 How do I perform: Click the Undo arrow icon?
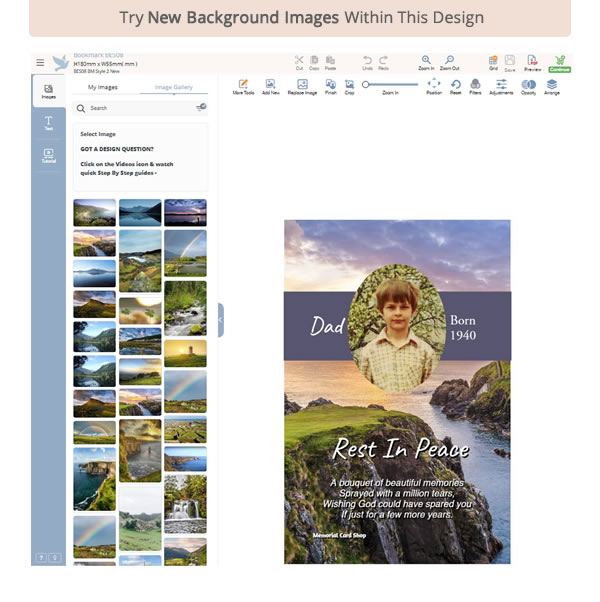pos(367,62)
